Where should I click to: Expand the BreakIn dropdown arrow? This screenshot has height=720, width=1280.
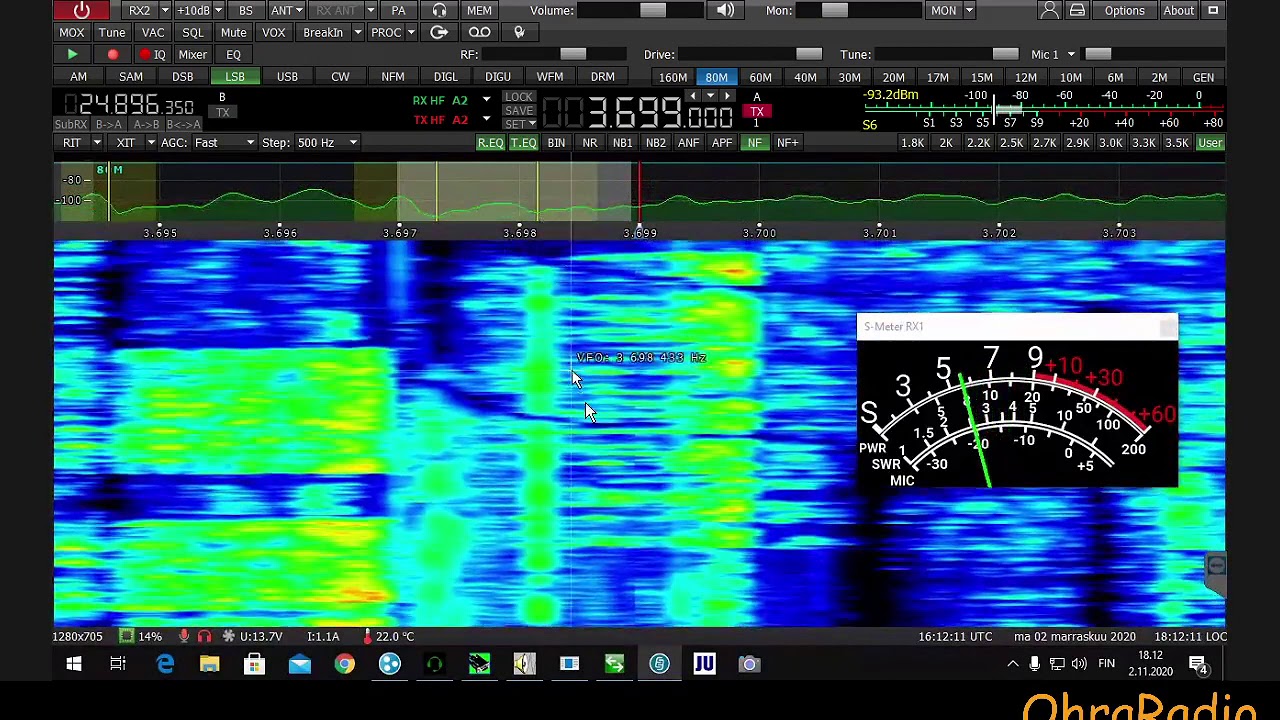[x=357, y=32]
